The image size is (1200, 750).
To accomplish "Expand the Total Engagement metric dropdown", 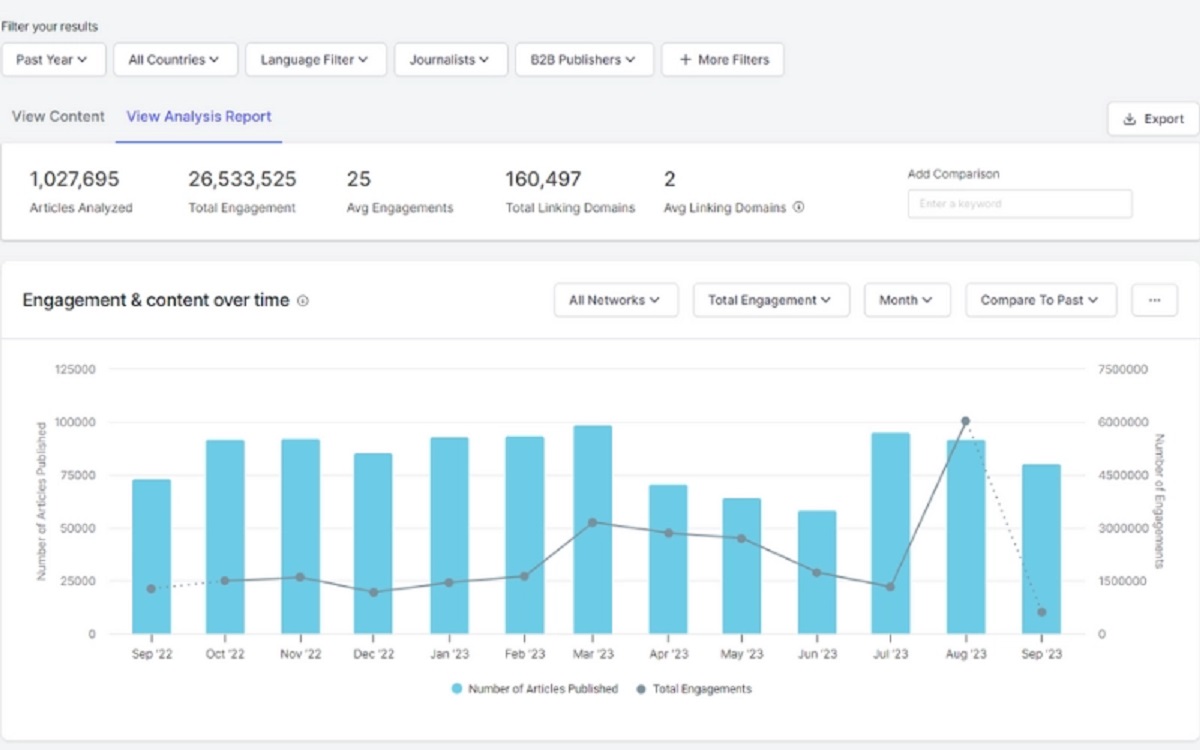I will tap(771, 300).
